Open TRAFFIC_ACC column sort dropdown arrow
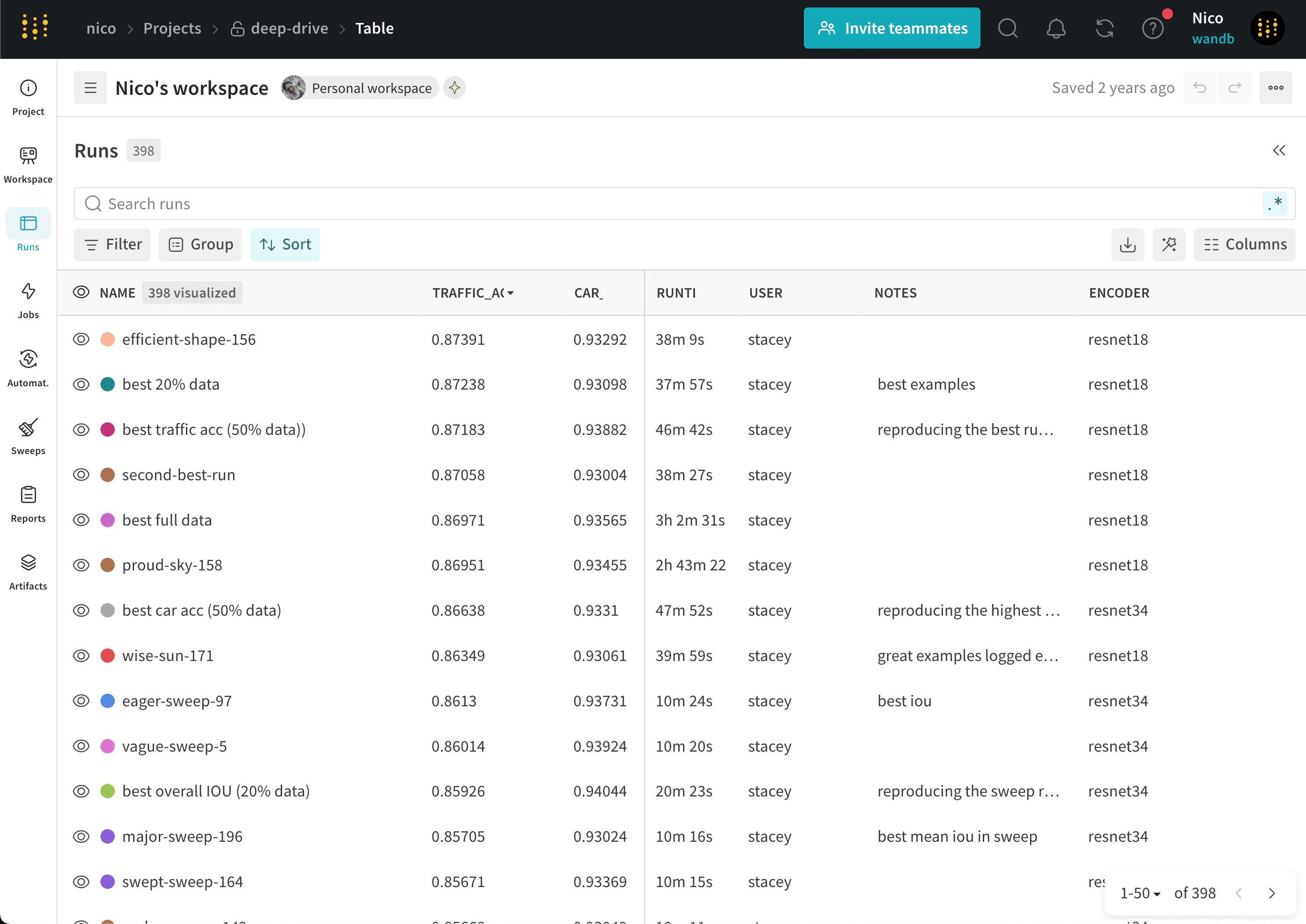This screenshot has width=1306, height=924. point(510,293)
